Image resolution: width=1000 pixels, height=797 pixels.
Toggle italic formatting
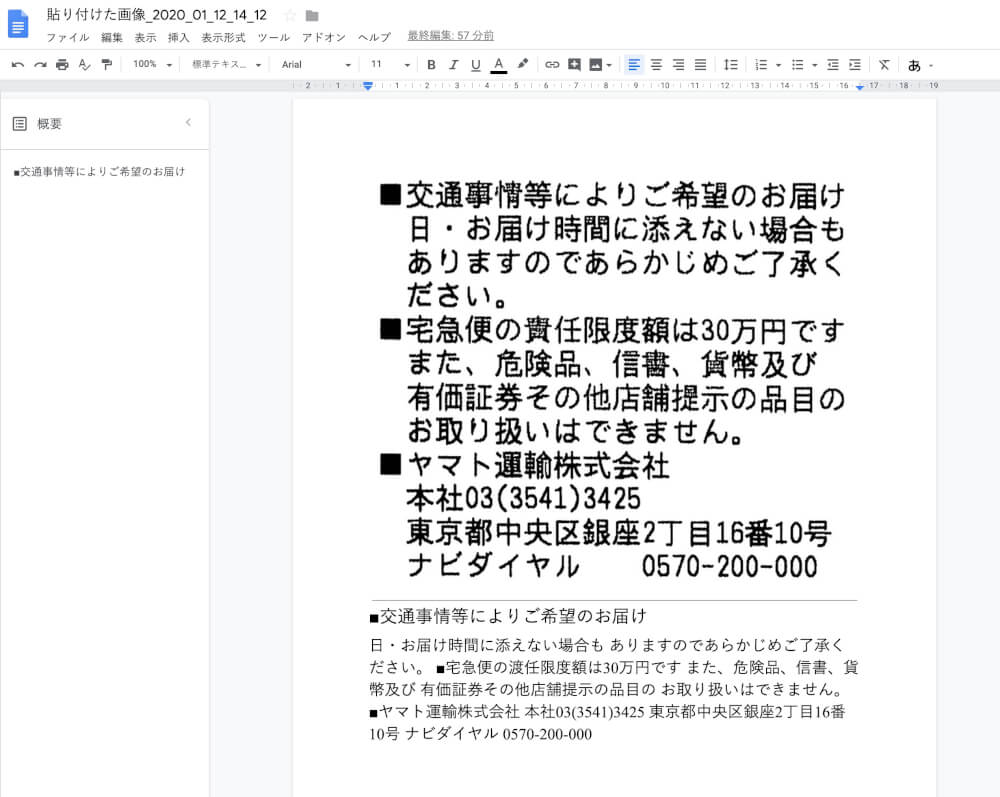click(453, 64)
